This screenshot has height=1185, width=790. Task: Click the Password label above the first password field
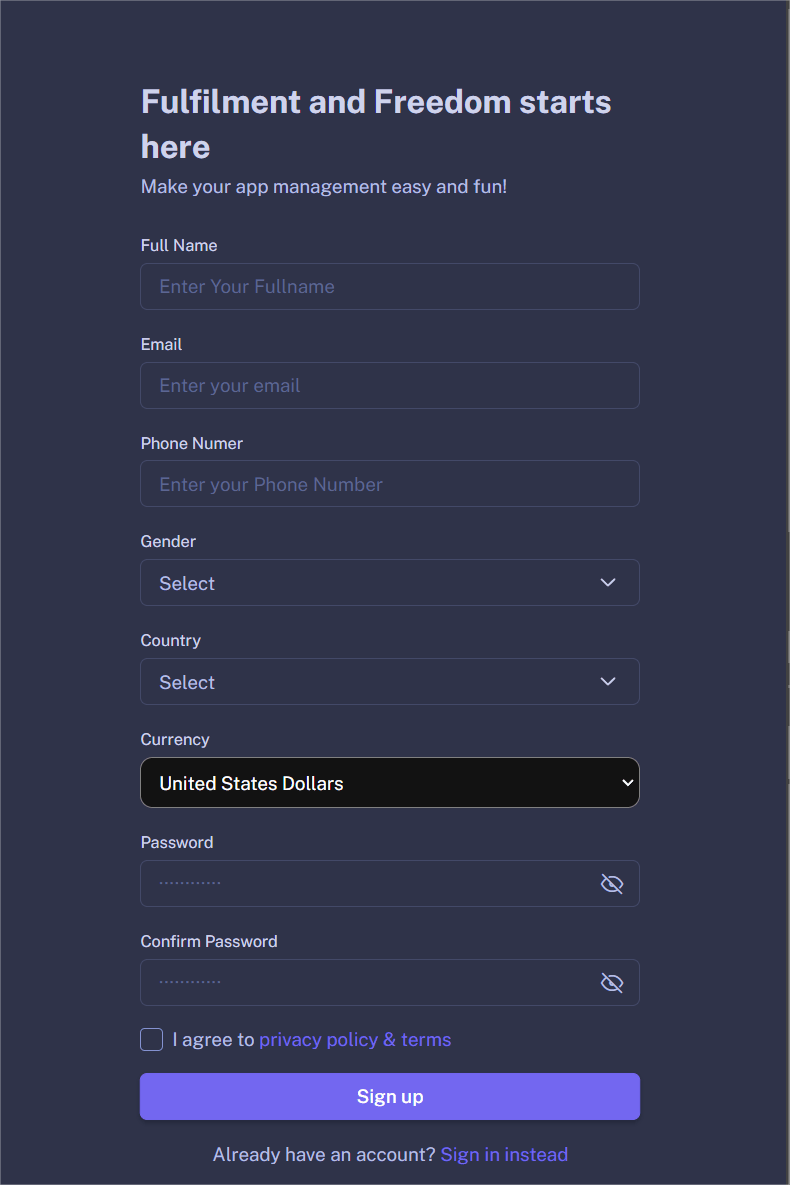point(177,843)
